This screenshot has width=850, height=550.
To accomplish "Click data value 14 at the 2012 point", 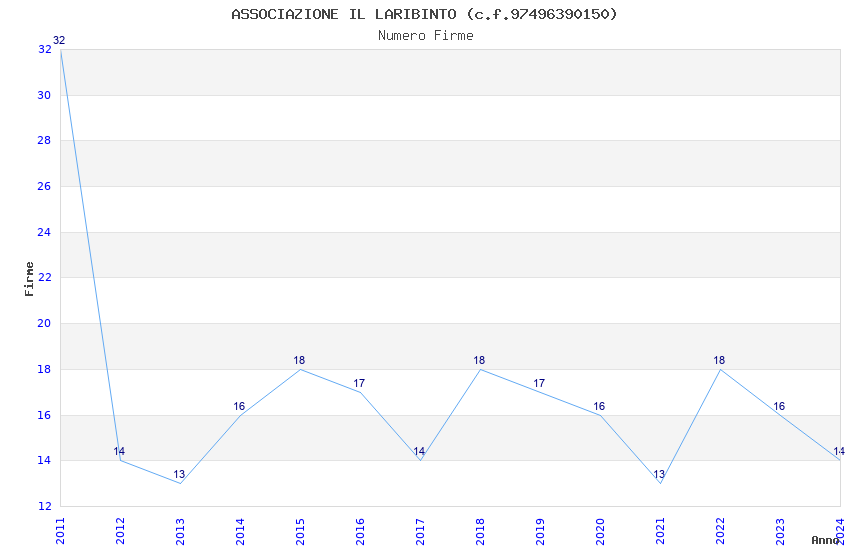I will click(x=119, y=451).
